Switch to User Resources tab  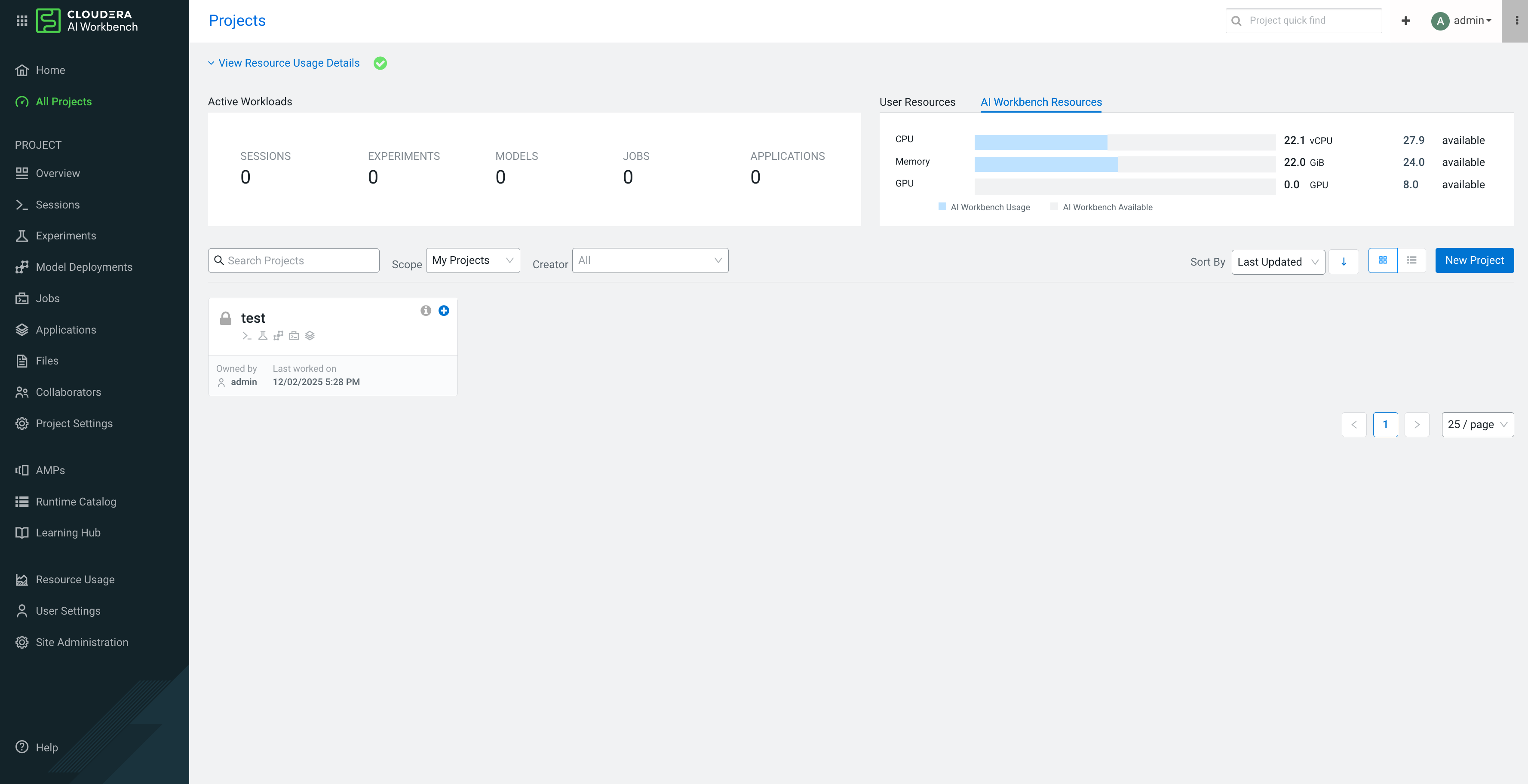point(917,102)
